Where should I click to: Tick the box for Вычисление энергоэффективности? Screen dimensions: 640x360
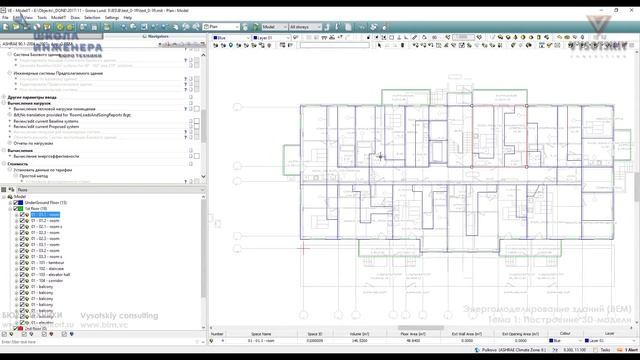pos(197,156)
